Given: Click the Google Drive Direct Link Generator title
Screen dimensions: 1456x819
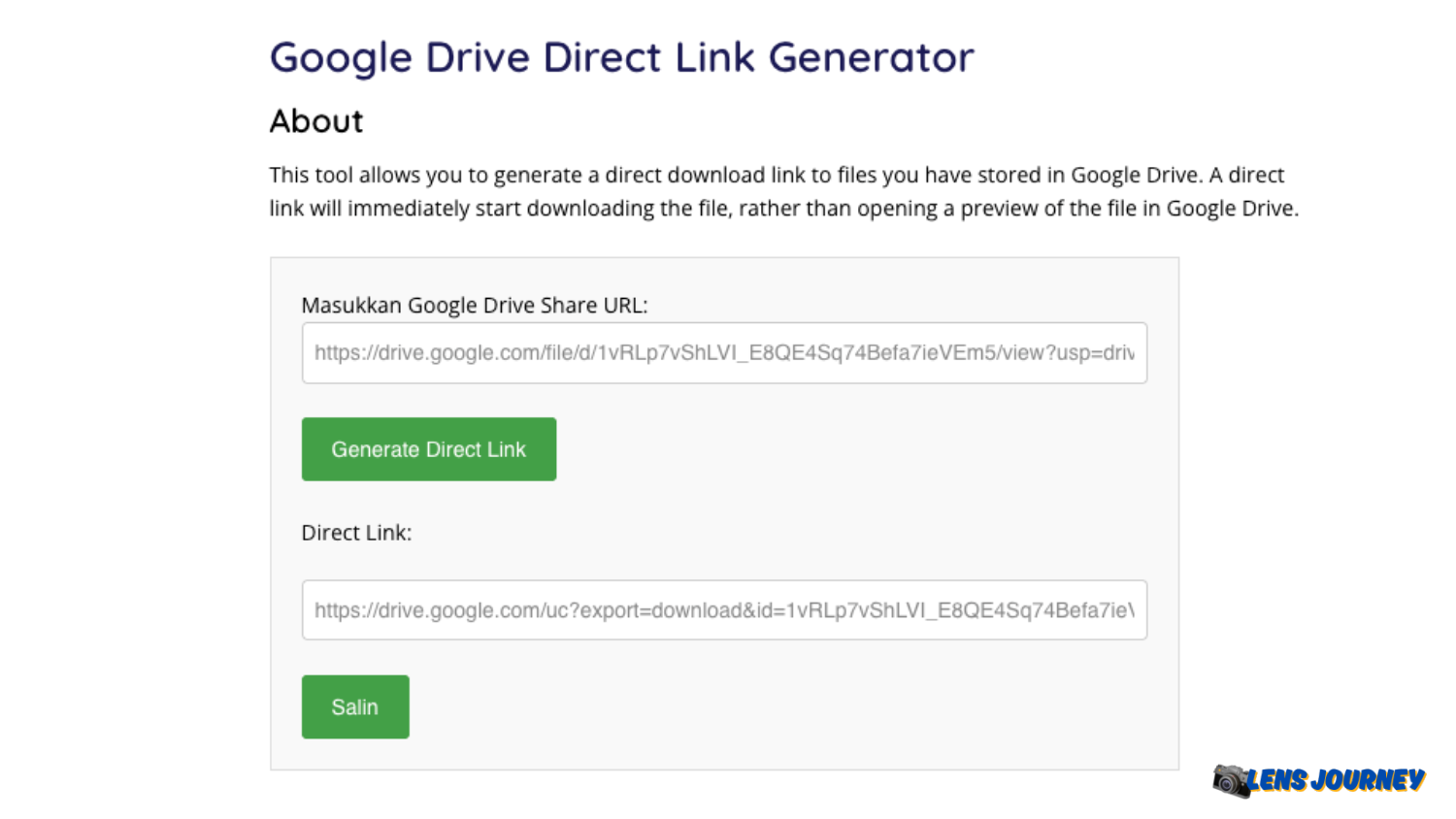Looking at the screenshot, I should coord(621,57).
